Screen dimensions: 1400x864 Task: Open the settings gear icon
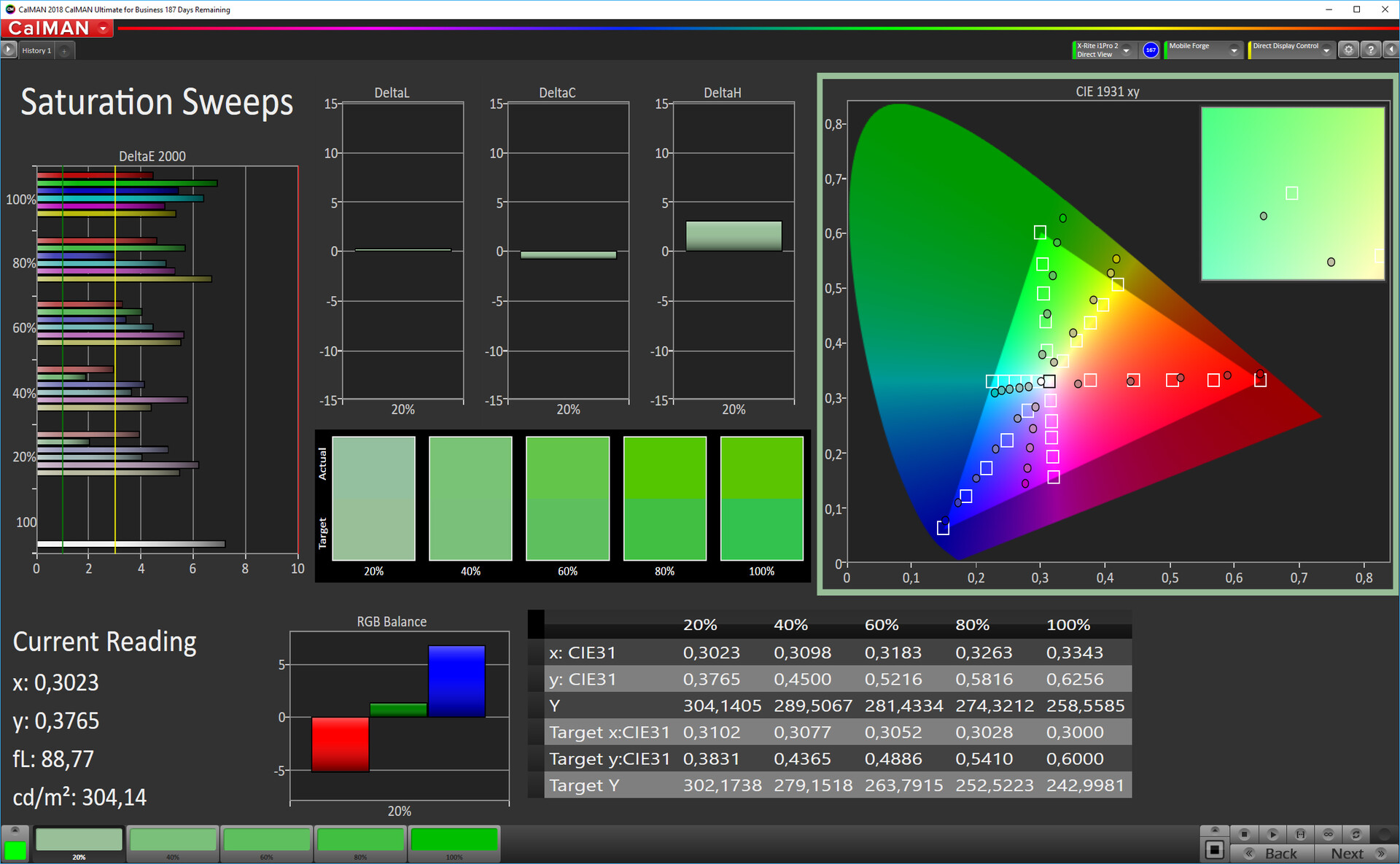point(1348,50)
